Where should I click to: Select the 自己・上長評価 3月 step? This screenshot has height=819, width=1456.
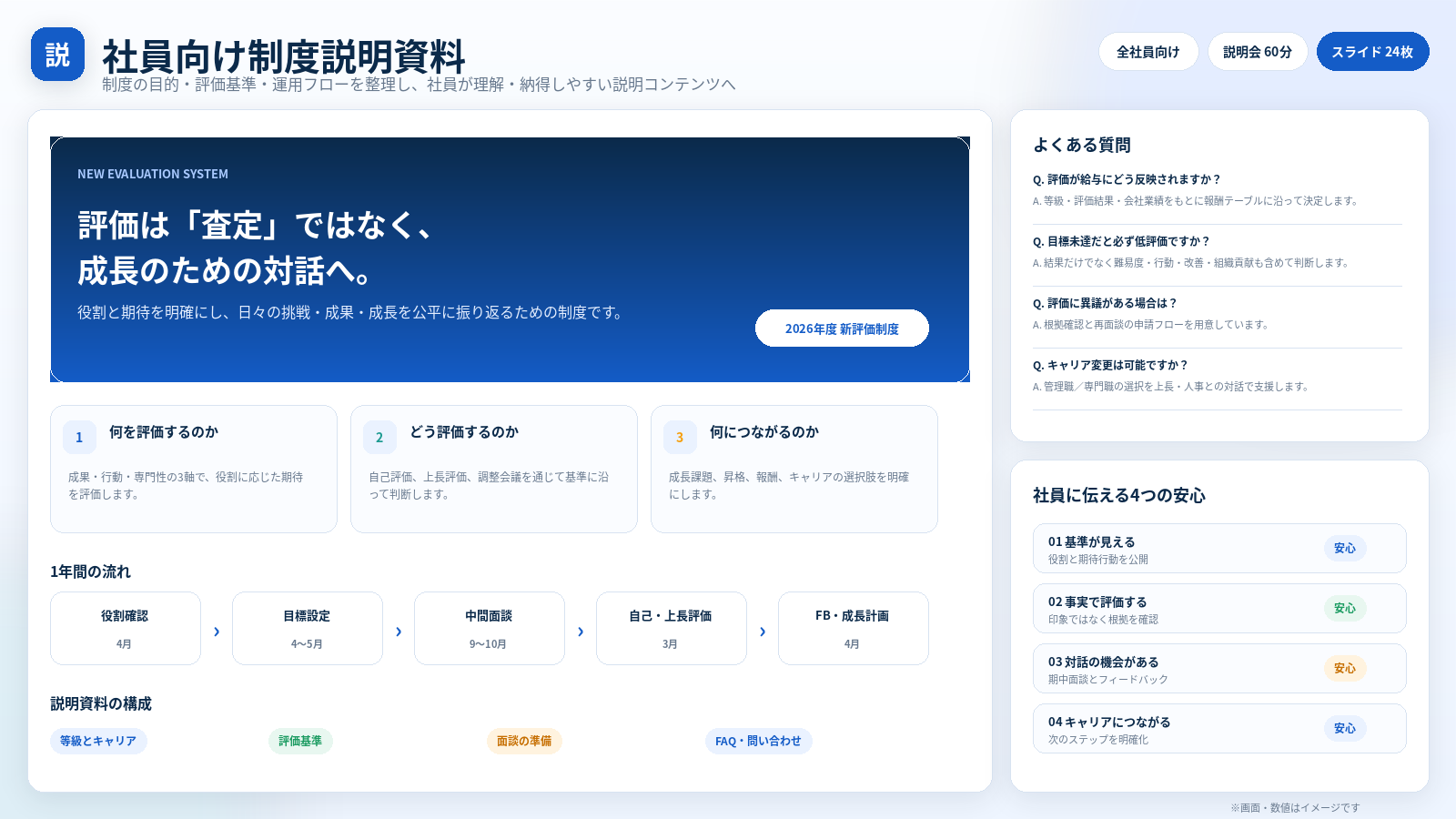(672, 629)
